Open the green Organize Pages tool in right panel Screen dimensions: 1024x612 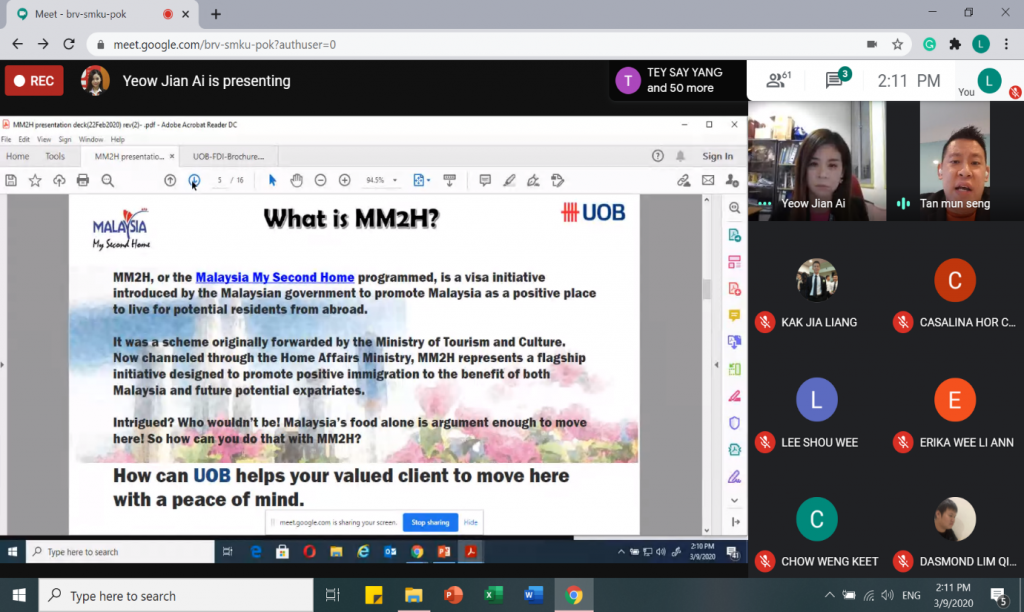click(x=735, y=369)
